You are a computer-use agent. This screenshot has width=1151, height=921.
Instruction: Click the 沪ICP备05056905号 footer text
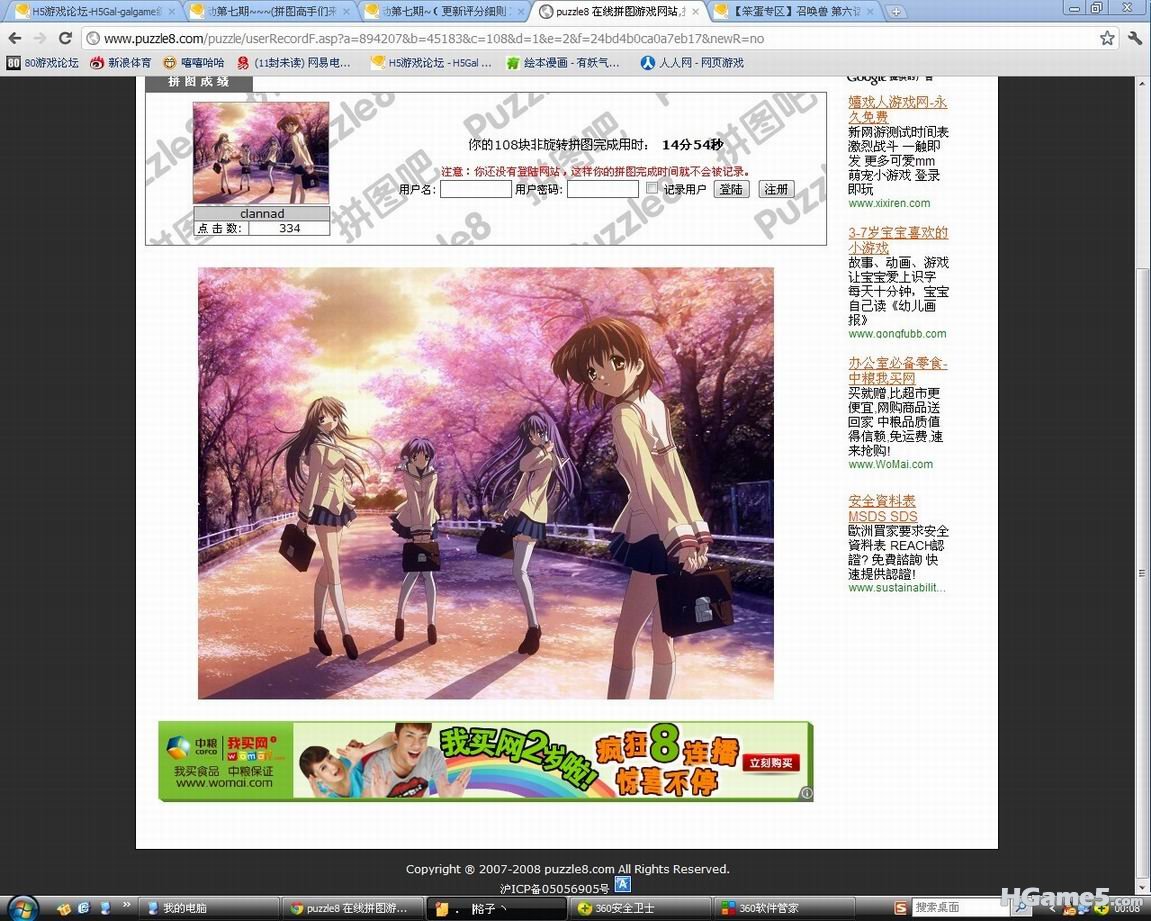click(554, 889)
